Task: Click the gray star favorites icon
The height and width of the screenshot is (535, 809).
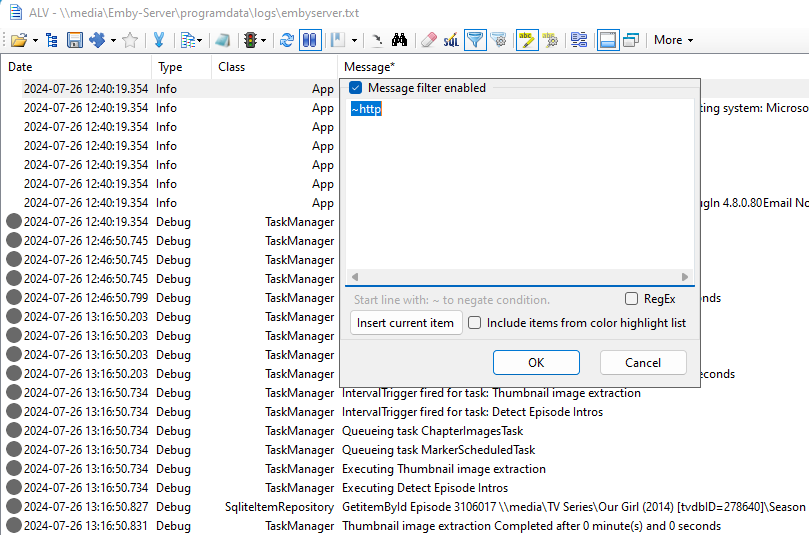Action: pyautogui.click(x=130, y=40)
